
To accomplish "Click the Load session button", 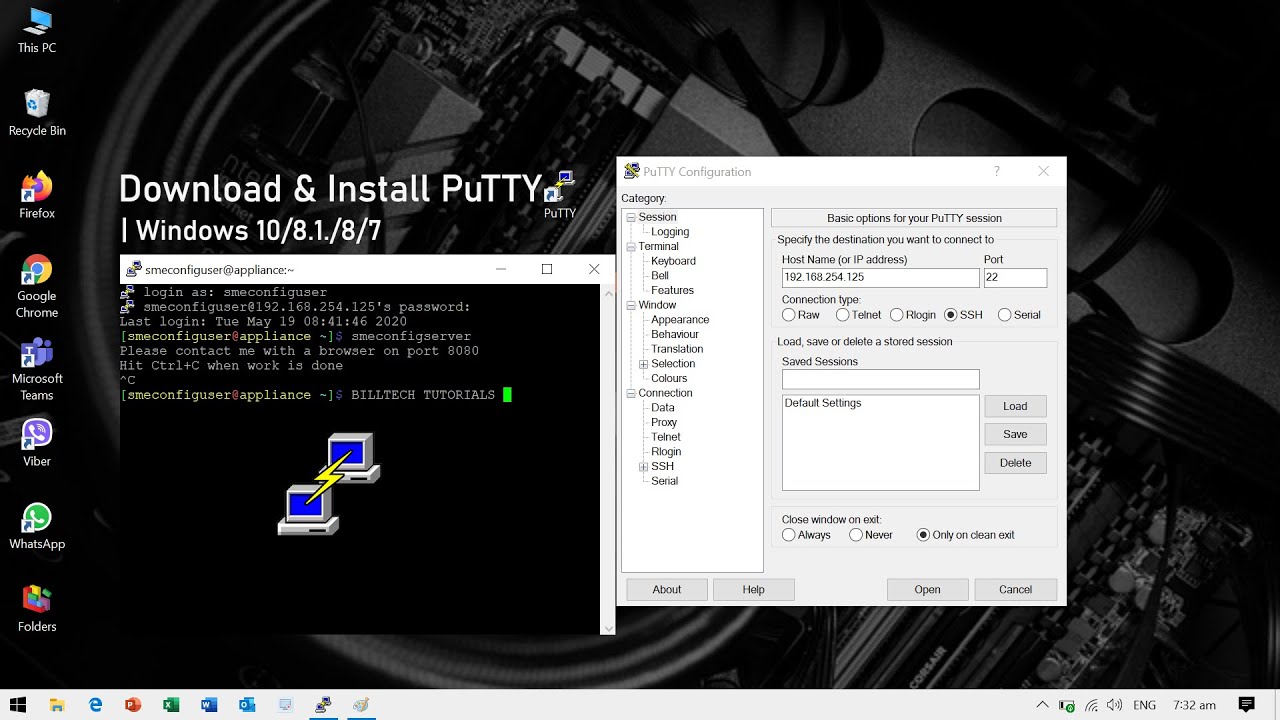I will coord(1015,406).
